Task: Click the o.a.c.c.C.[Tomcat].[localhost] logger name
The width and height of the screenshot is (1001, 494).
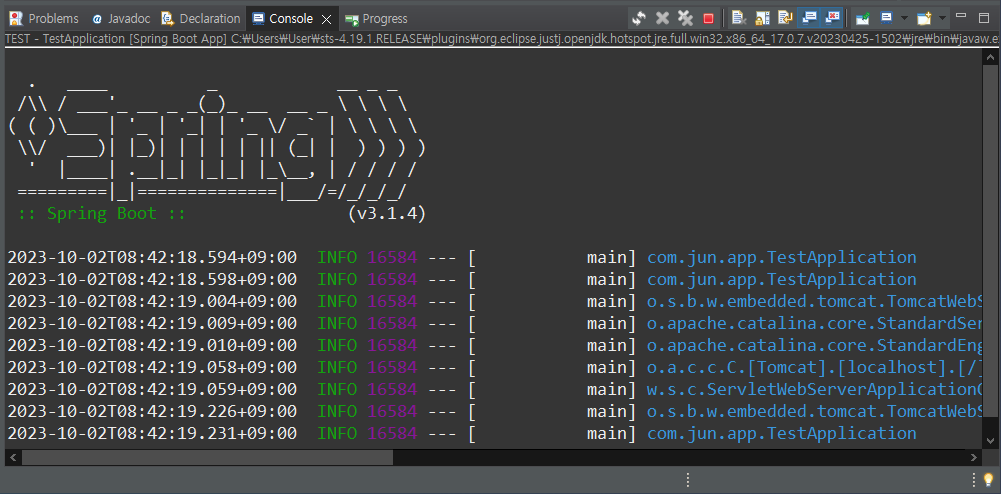Action: [x=815, y=368]
